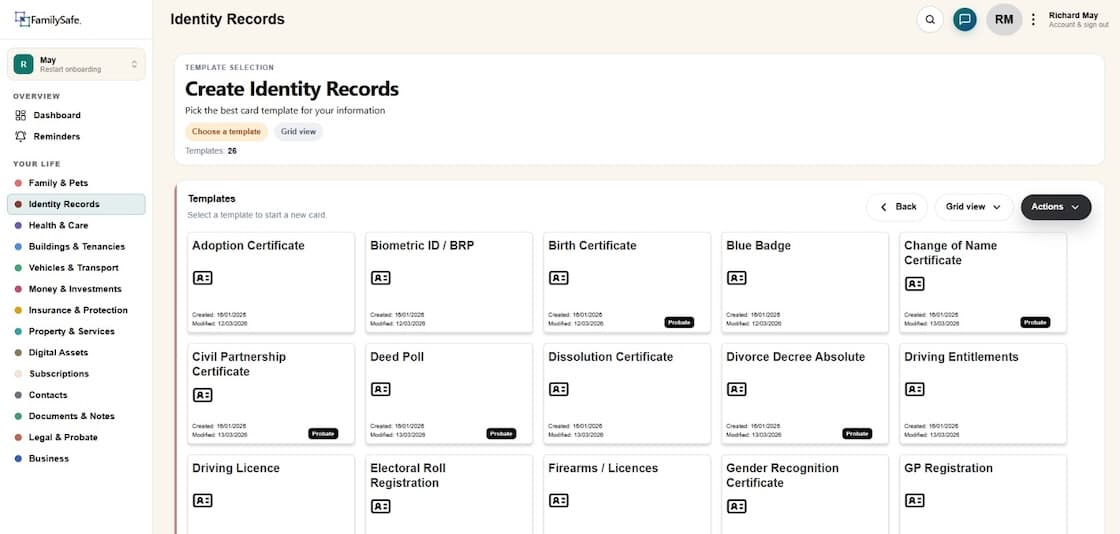This screenshot has height=534, width=1120.
Task: Click the RM avatar circle
Action: (1004, 19)
